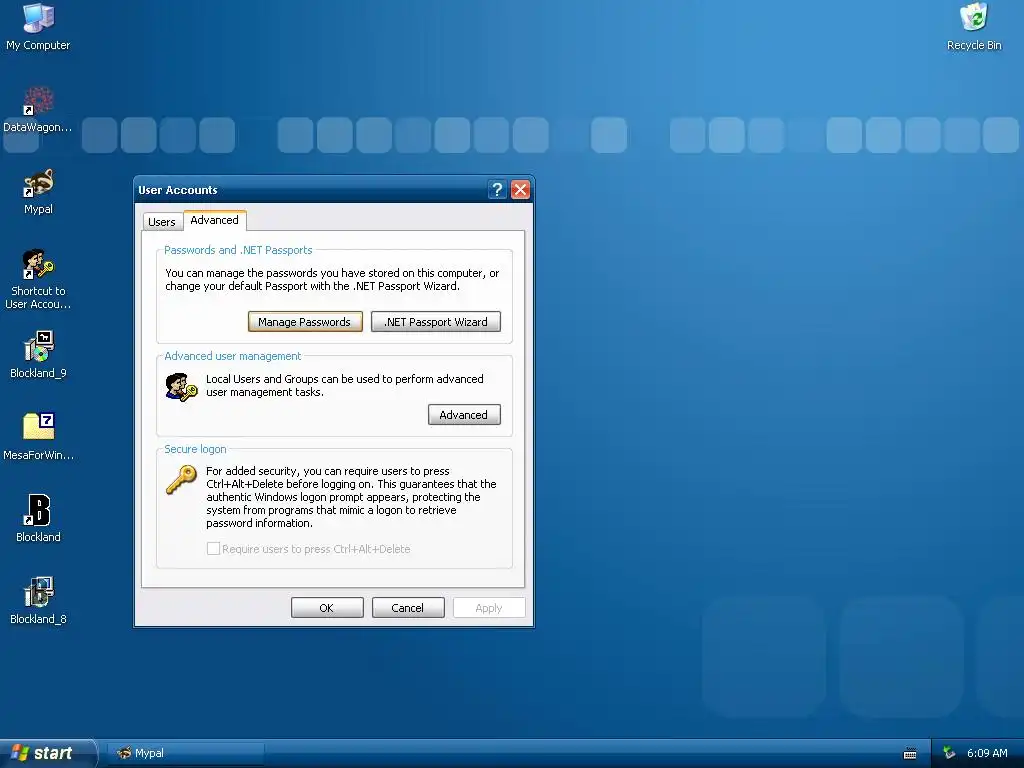
Task: Click the keyboard icon in system tray
Action: (x=910, y=754)
